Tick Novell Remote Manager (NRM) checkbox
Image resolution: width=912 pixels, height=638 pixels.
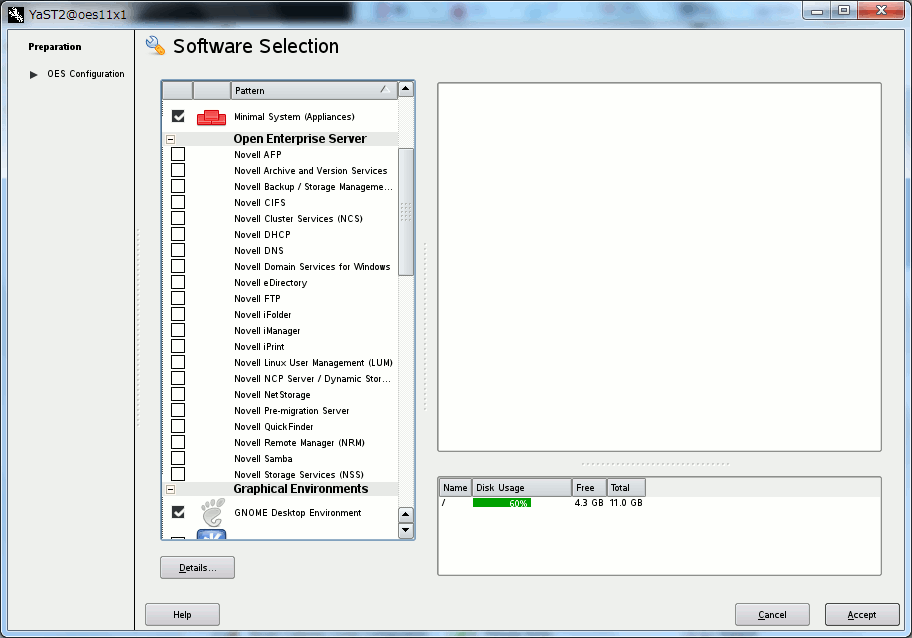point(178,442)
